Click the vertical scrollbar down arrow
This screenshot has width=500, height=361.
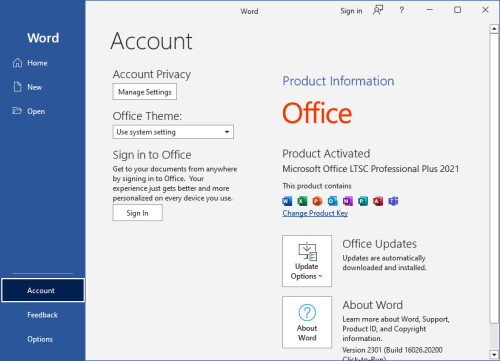click(x=494, y=354)
